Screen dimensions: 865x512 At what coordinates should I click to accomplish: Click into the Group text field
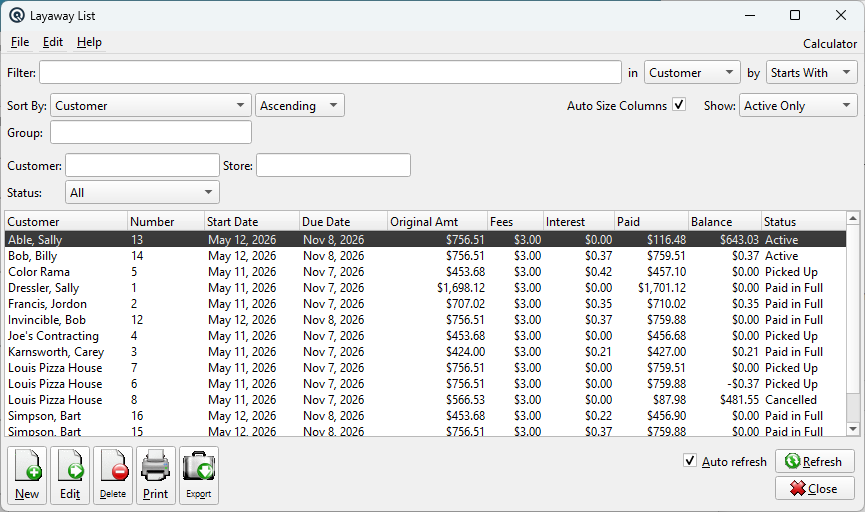(151, 132)
